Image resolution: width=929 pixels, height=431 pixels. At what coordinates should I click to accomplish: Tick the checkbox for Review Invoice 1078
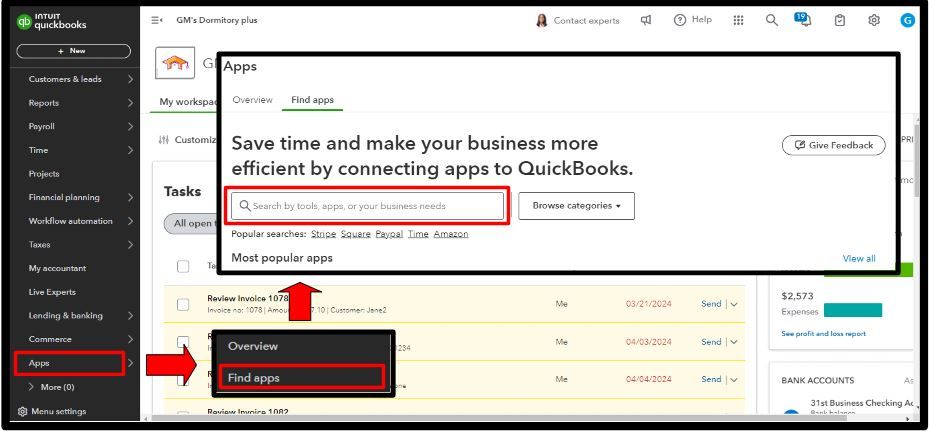coord(183,304)
